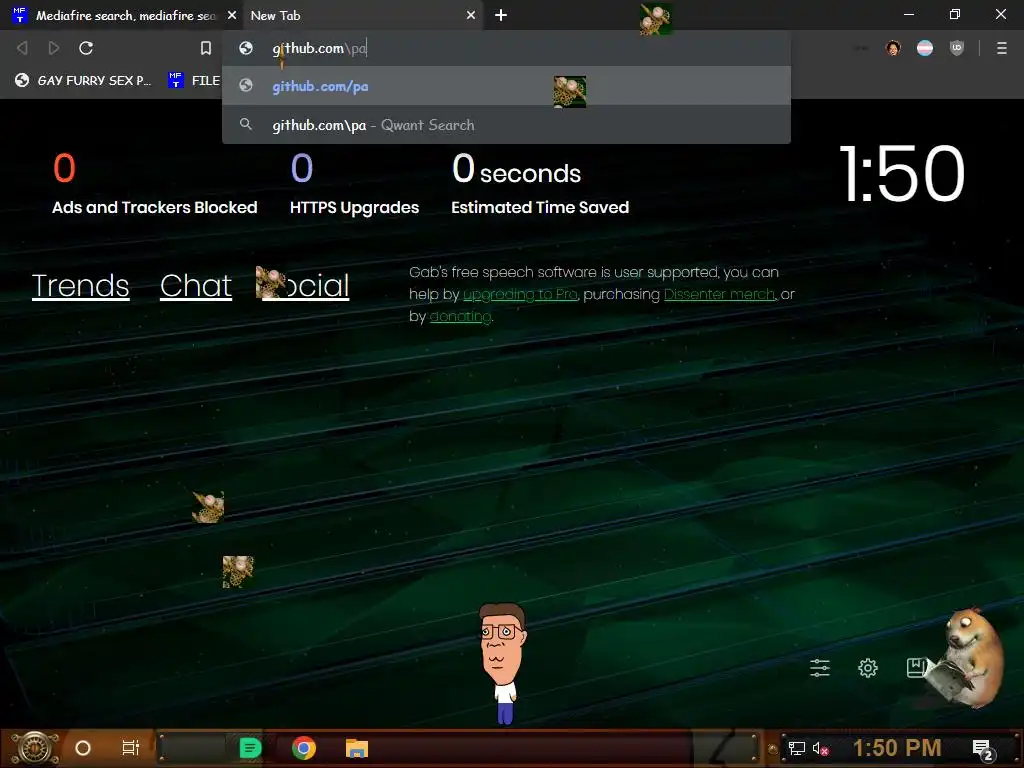Click the network icon in system tray
Screen dimensions: 1024x768
pyautogui.click(x=796, y=748)
